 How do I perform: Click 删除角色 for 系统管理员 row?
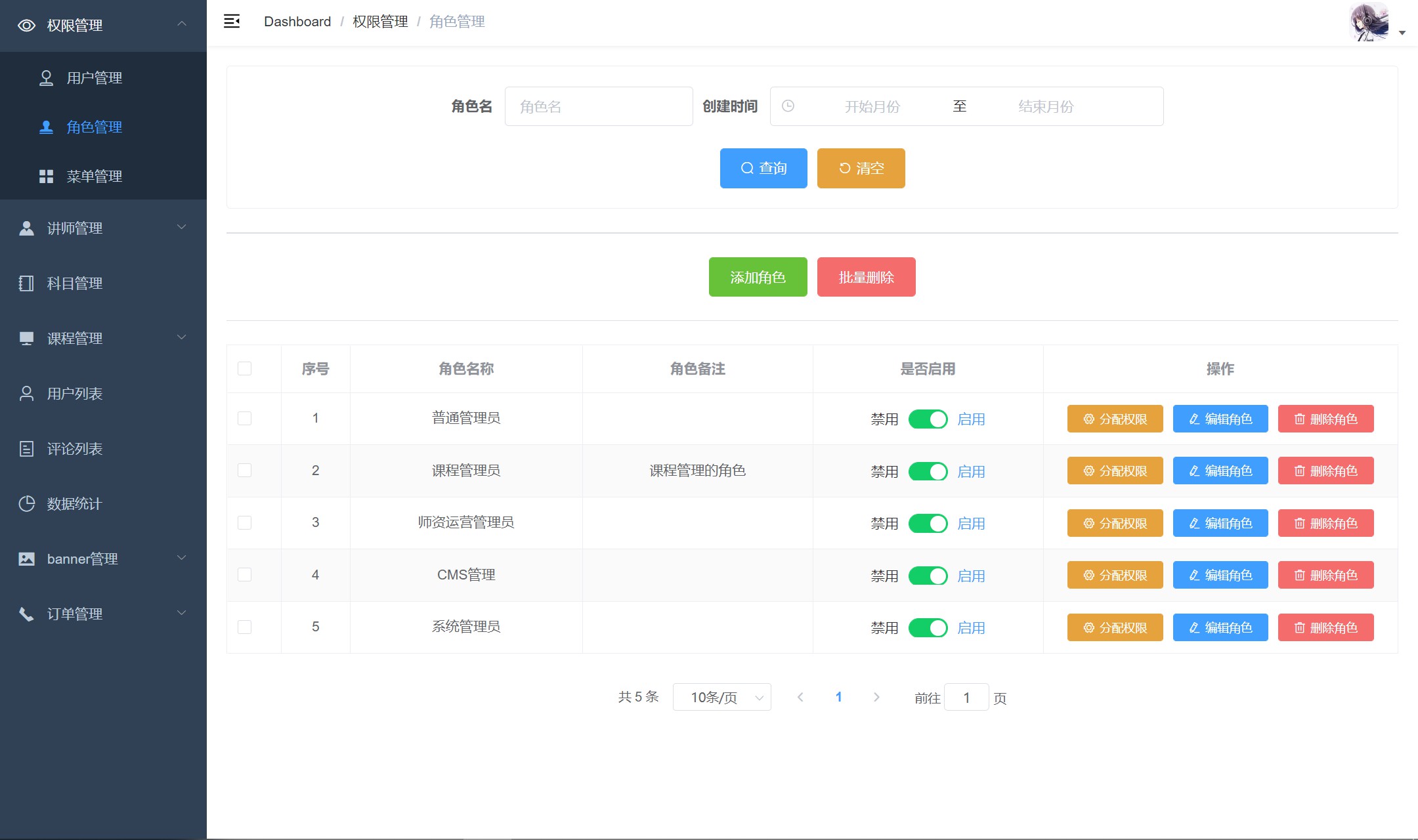pyautogui.click(x=1325, y=628)
